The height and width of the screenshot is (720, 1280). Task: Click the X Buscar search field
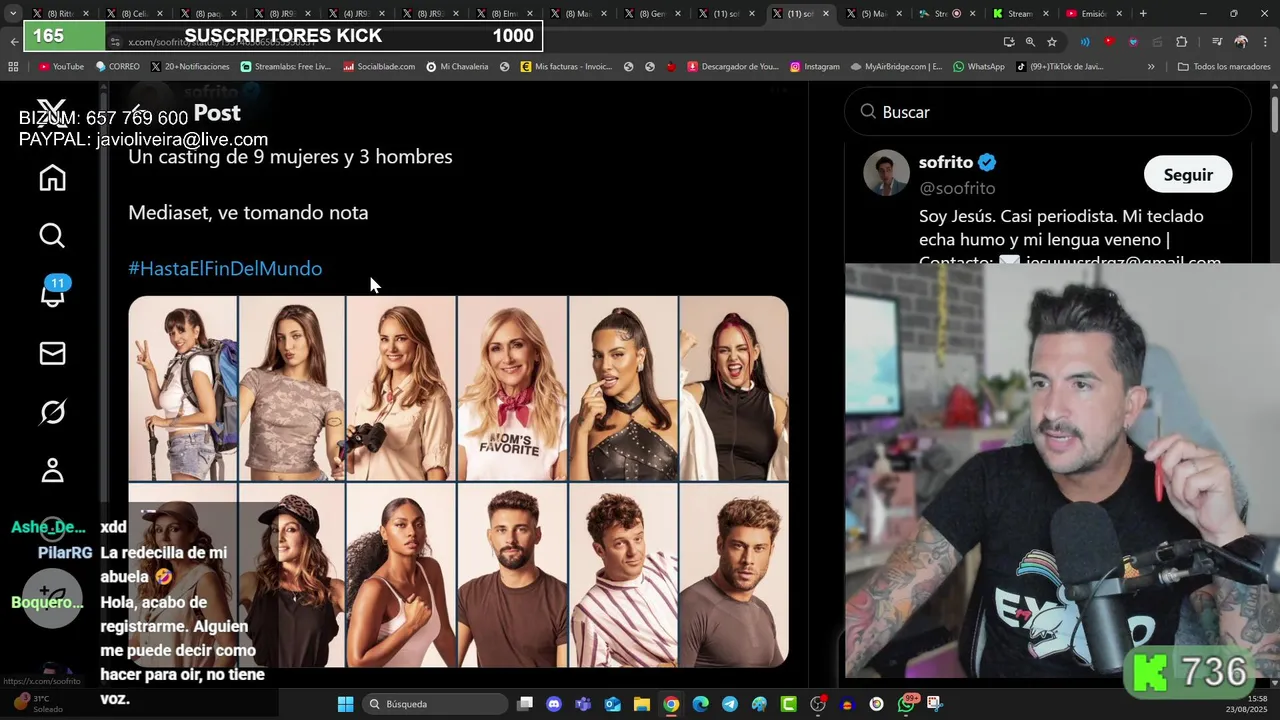[1048, 112]
